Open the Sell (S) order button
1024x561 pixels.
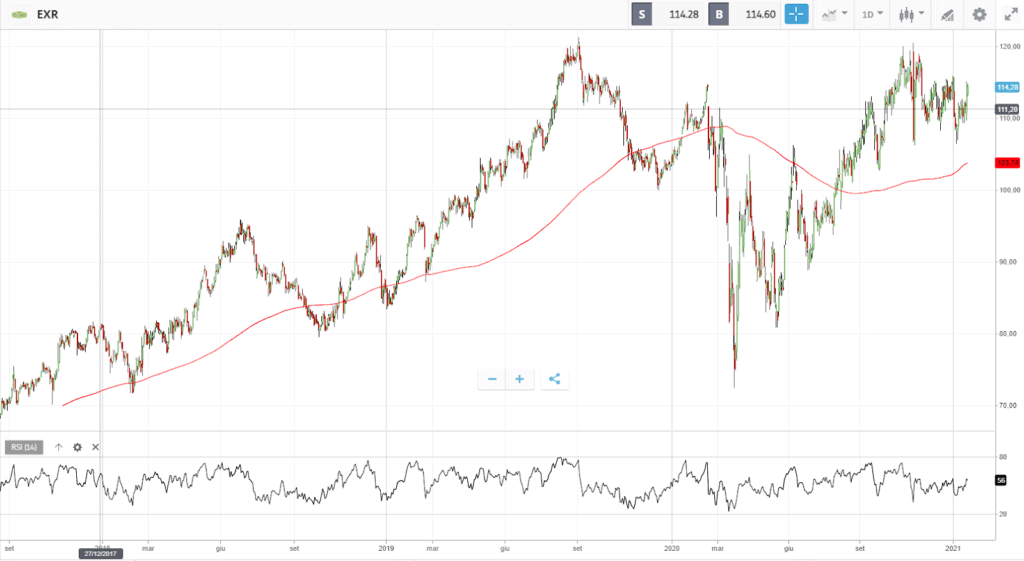click(641, 14)
